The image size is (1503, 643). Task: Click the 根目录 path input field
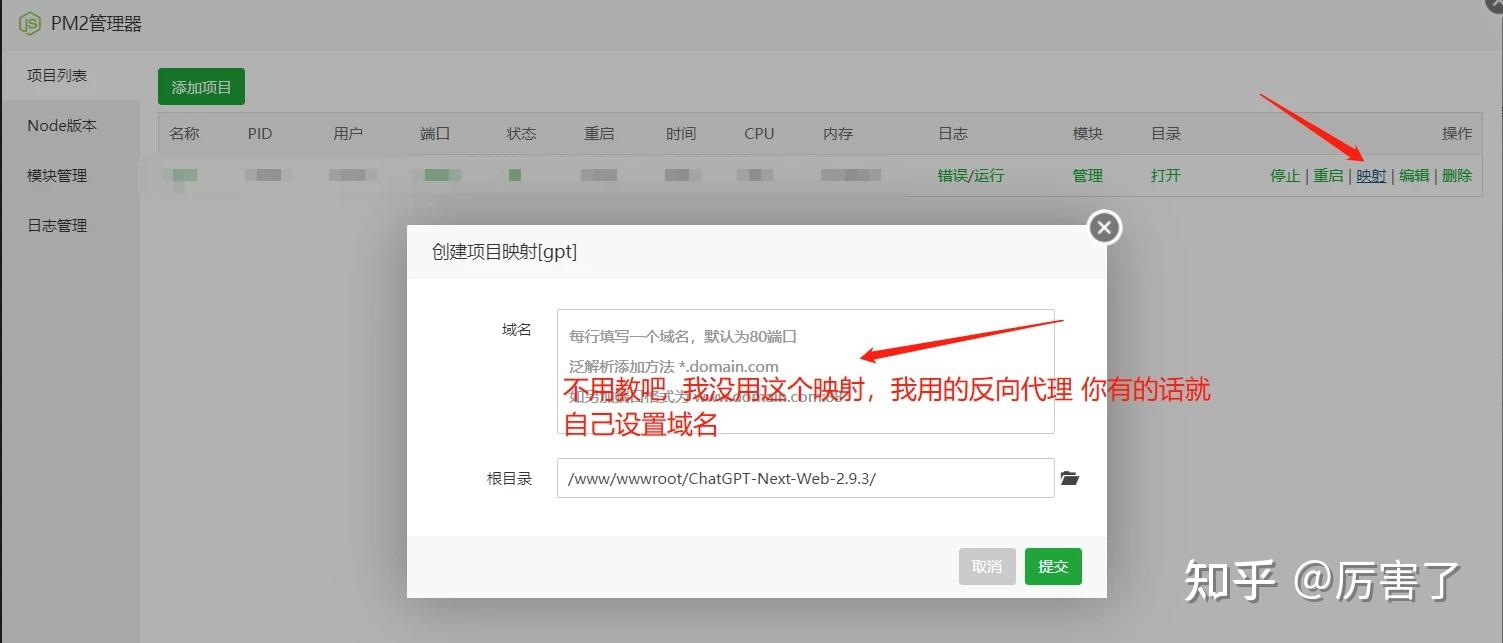tap(806, 478)
